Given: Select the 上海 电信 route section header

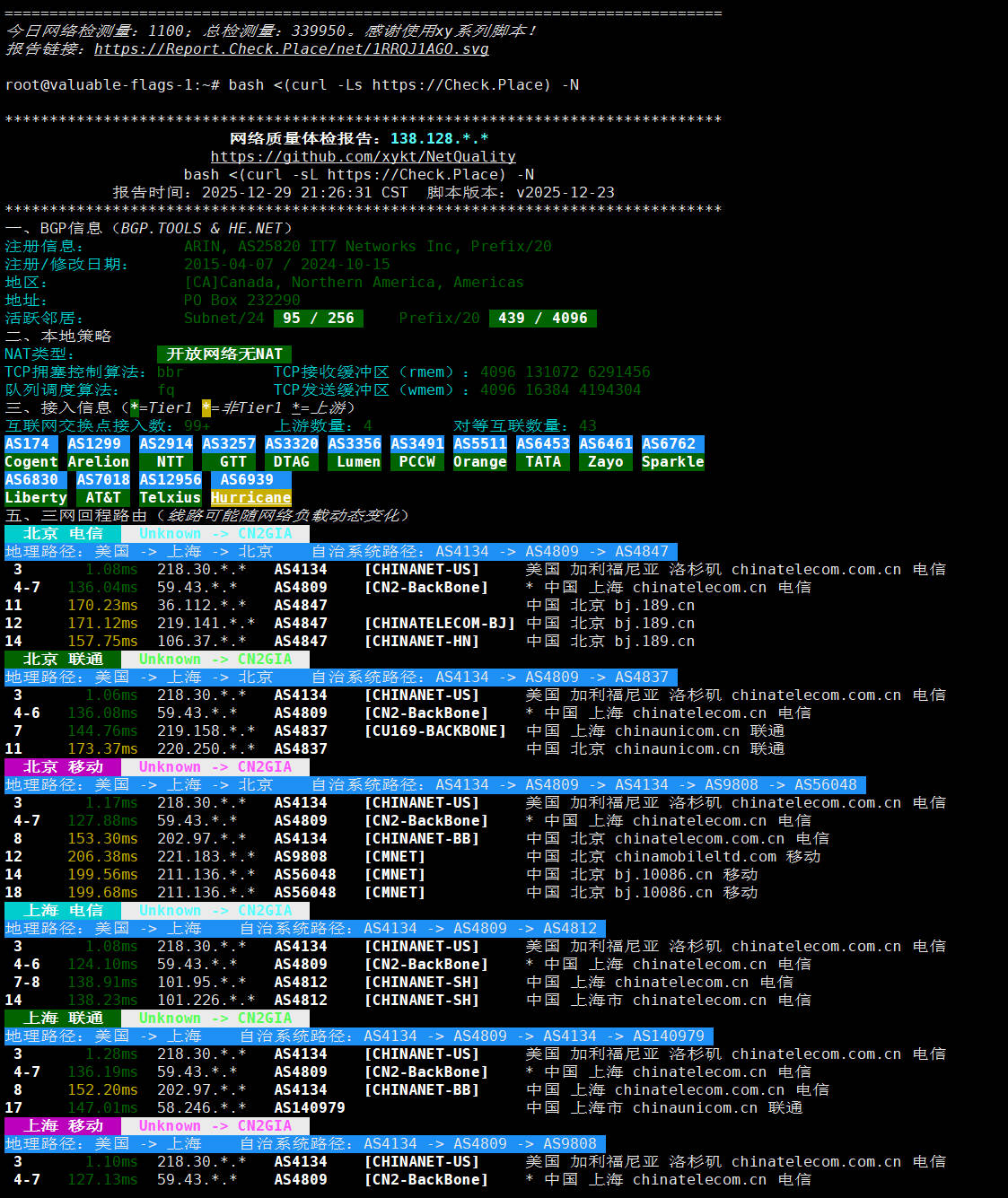Looking at the screenshot, I should click(63, 911).
